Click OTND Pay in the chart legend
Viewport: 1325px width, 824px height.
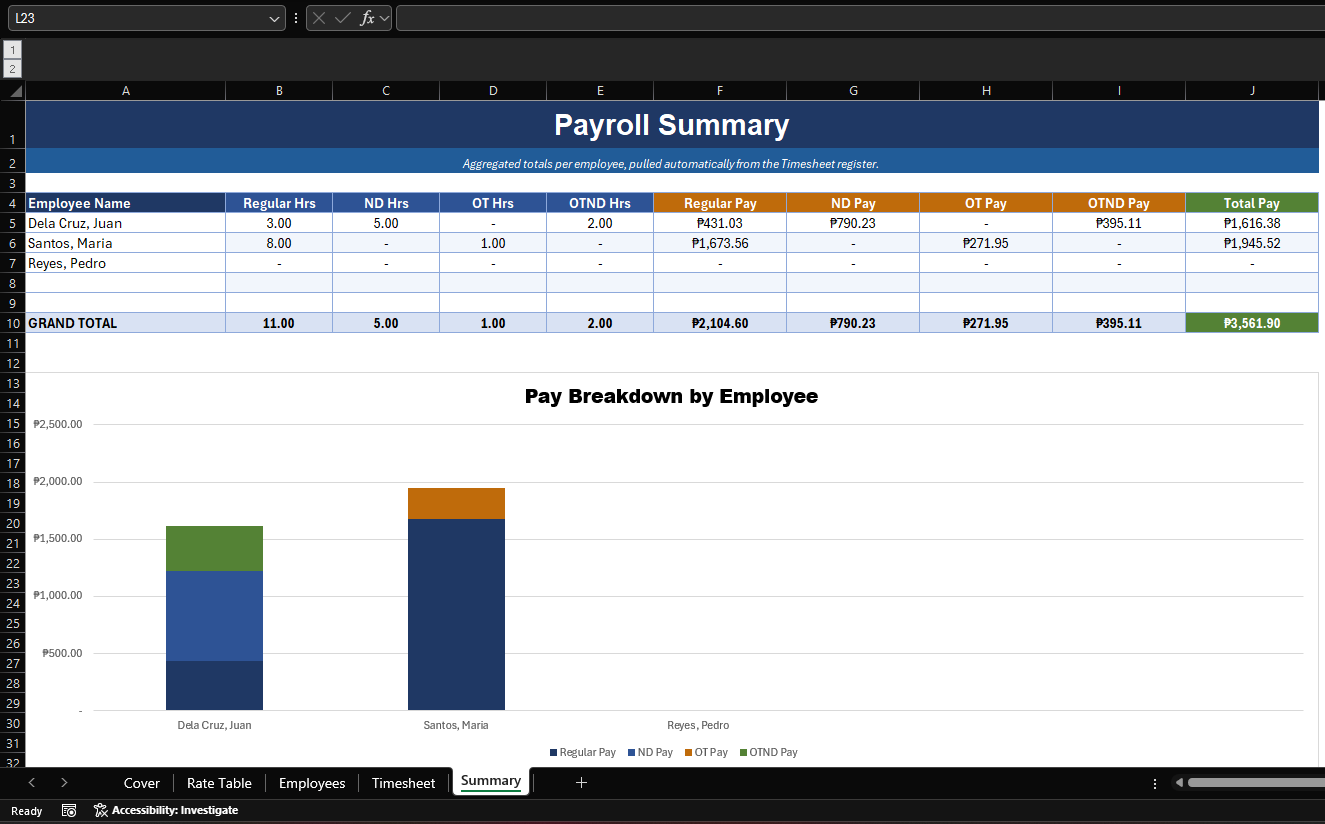769,752
